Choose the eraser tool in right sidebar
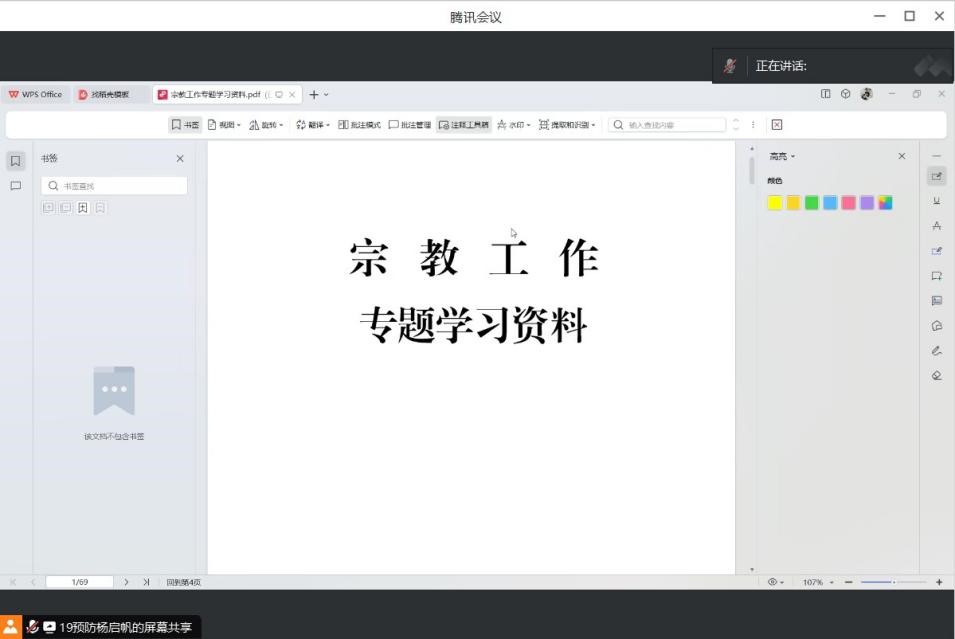 pyautogui.click(x=936, y=376)
